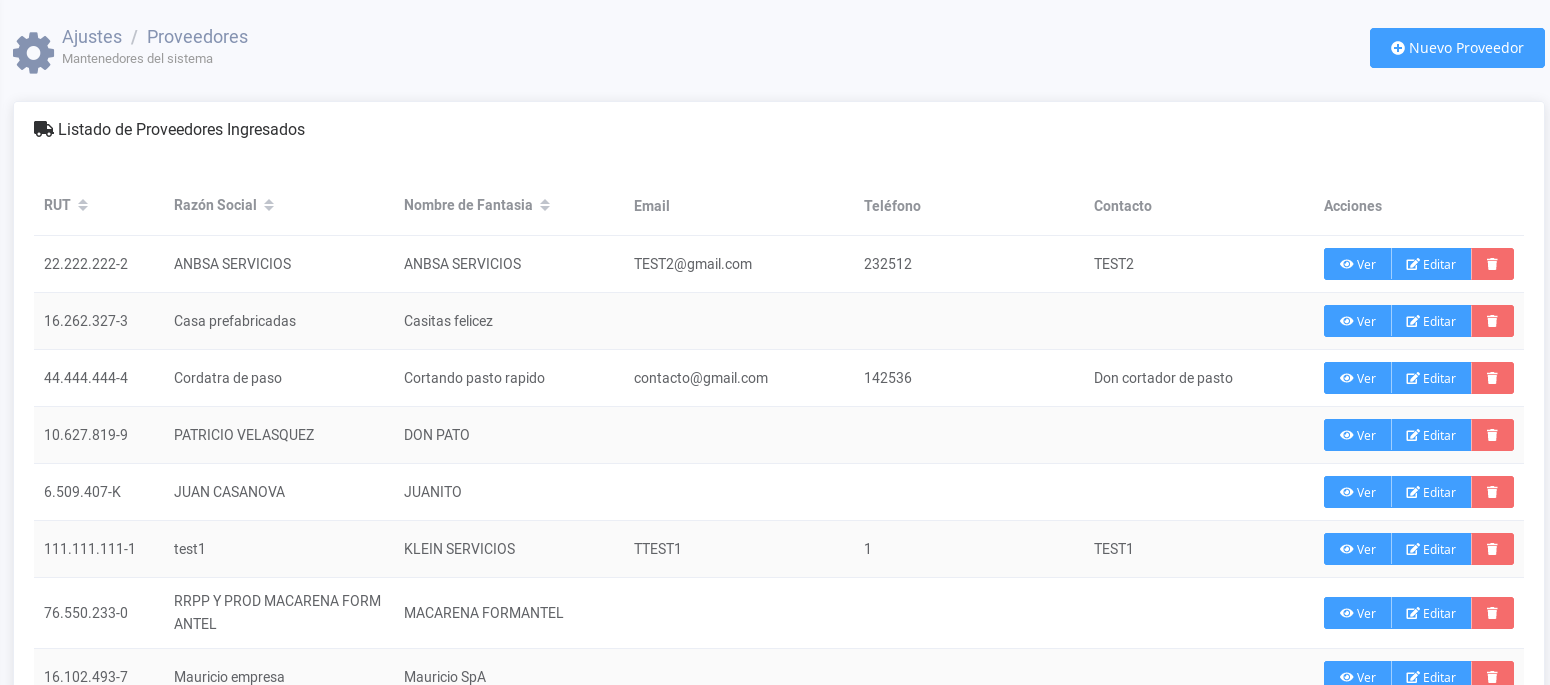Image resolution: width=1550 pixels, height=685 pixels.
Task: Click trash icon for JUAN CASANOVA
Action: point(1492,492)
